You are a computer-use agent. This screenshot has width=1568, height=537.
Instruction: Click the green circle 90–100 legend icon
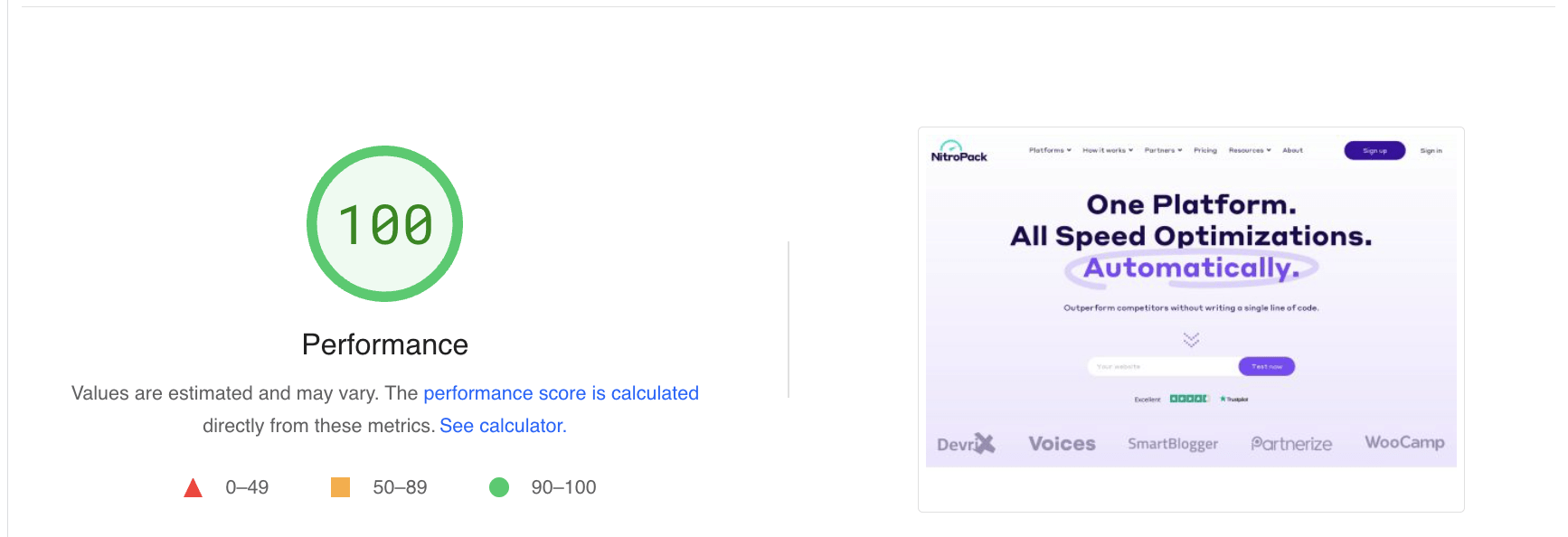499,487
